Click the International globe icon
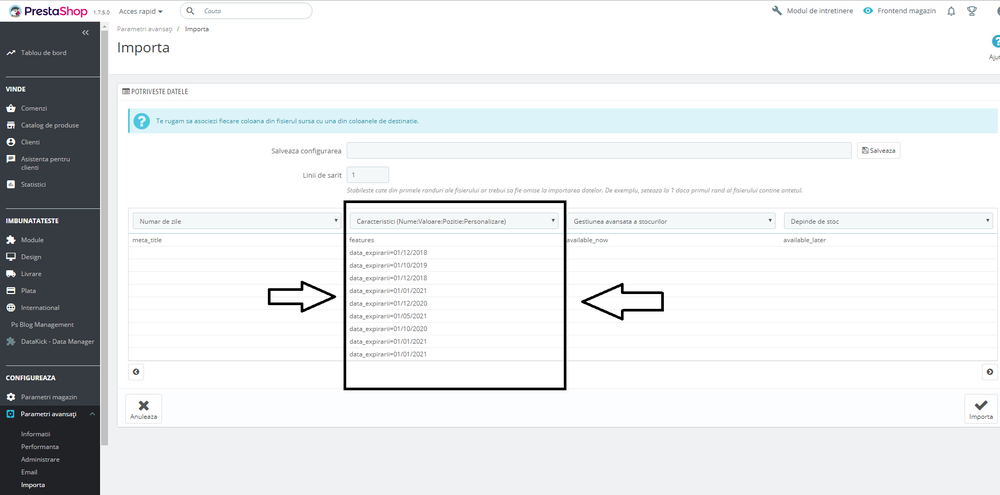Screen dimensions: 1000x495 (10, 307)
